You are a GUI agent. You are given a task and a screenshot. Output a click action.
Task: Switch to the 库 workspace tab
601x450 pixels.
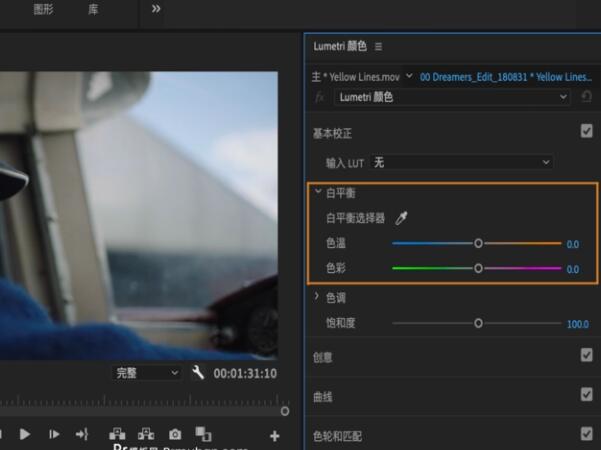coord(93,9)
